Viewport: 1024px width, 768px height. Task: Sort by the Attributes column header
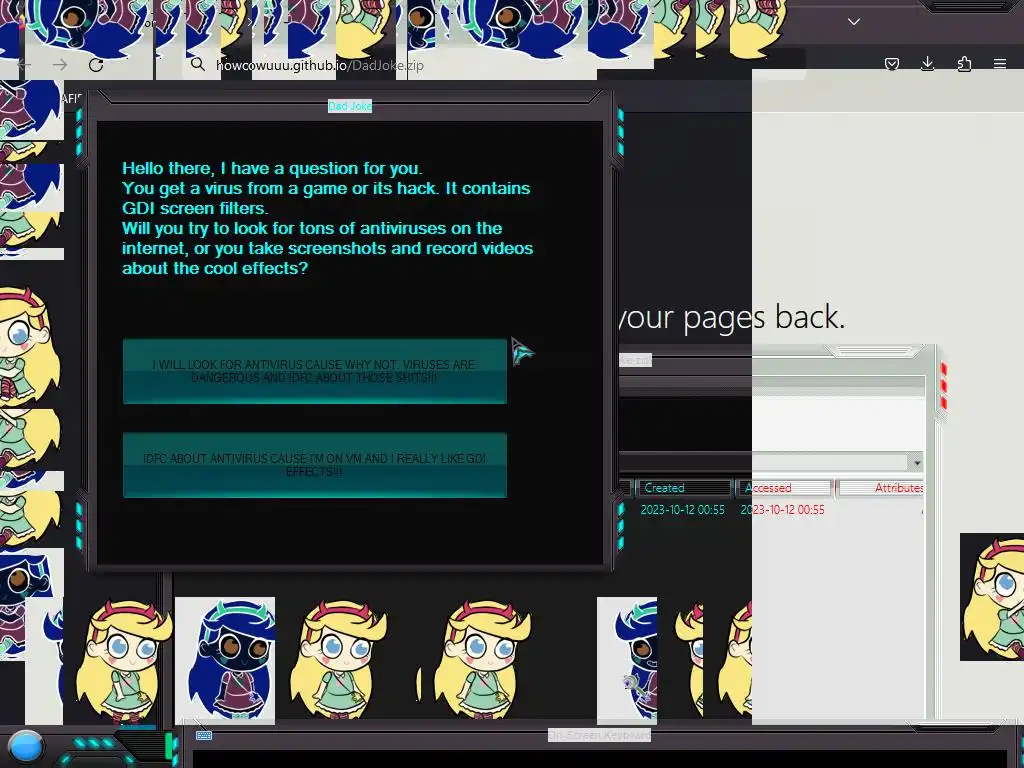point(880,488)
